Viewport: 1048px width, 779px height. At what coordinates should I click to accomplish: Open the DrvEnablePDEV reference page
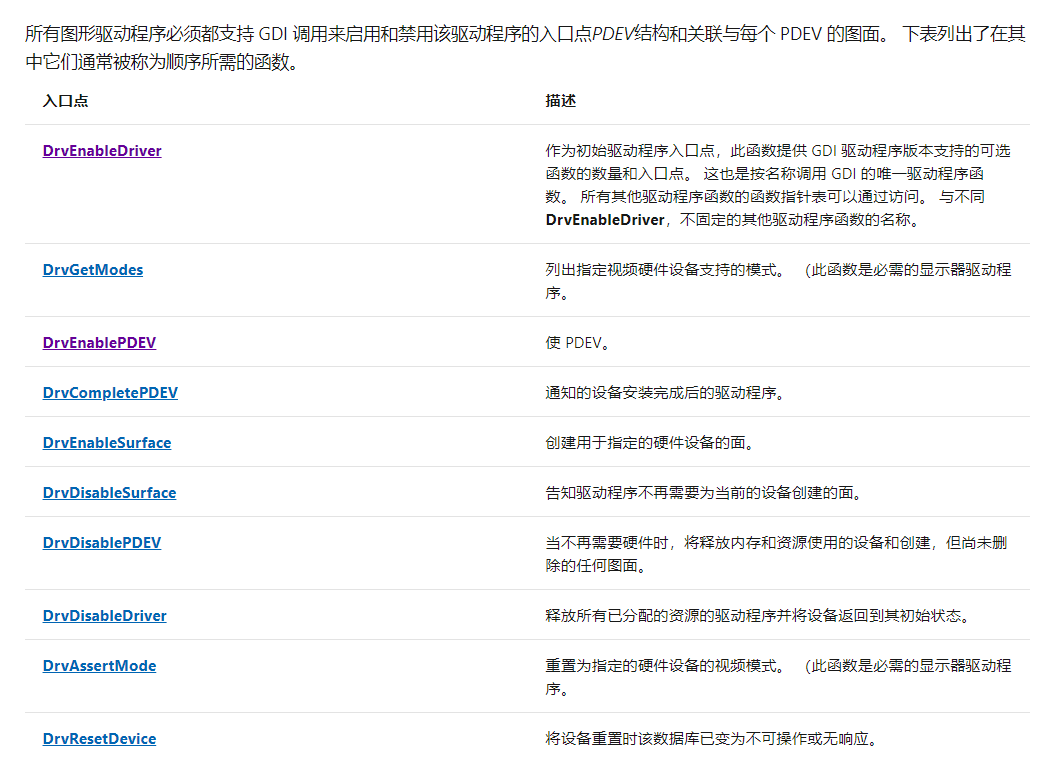[99, 342]
